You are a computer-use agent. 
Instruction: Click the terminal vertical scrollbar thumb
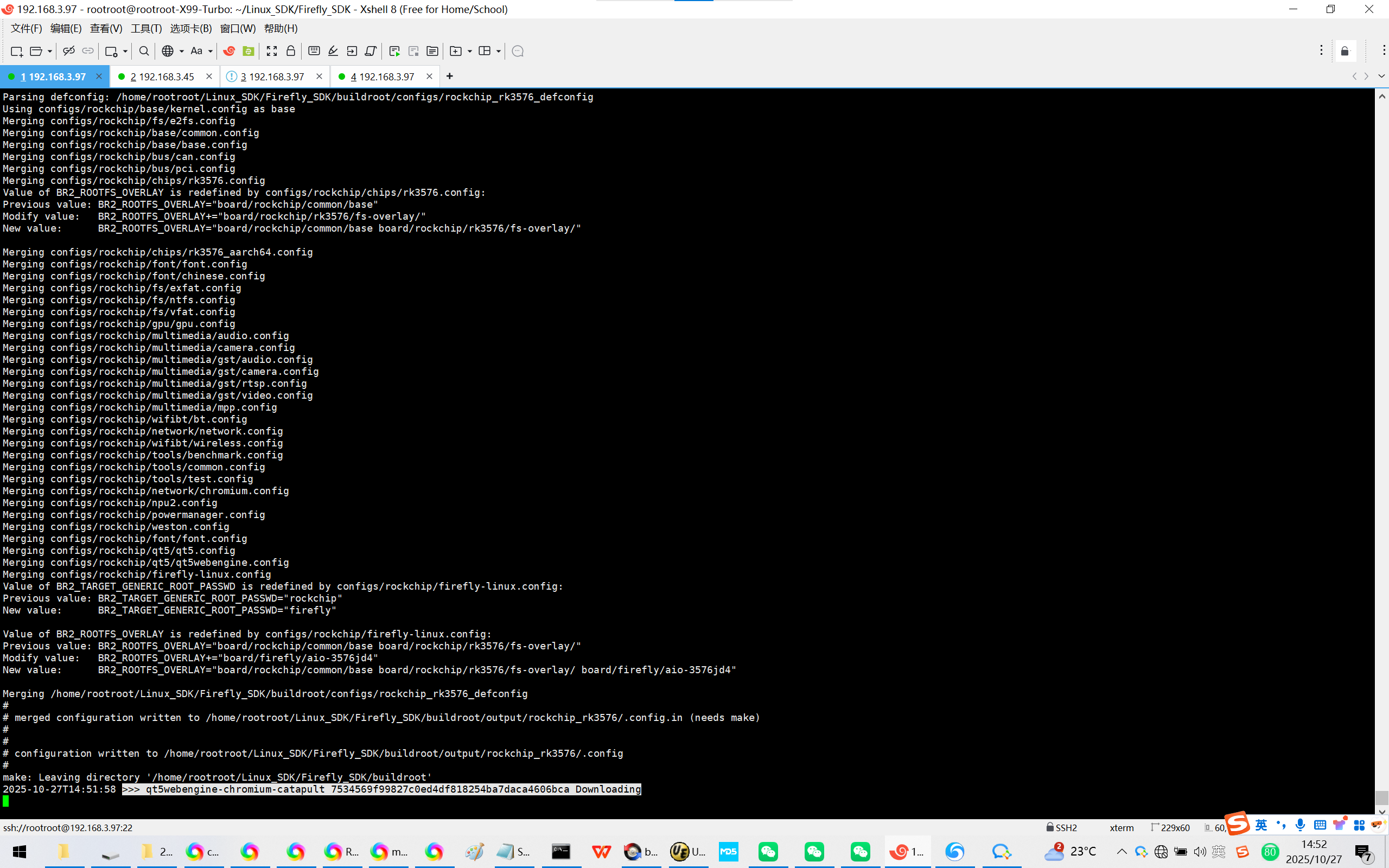point(1381,797)
